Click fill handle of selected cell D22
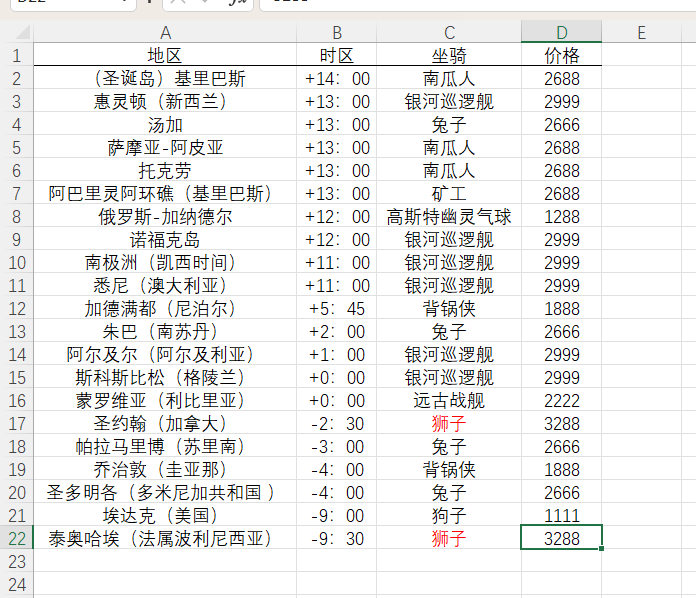 [x=601, y=549]
